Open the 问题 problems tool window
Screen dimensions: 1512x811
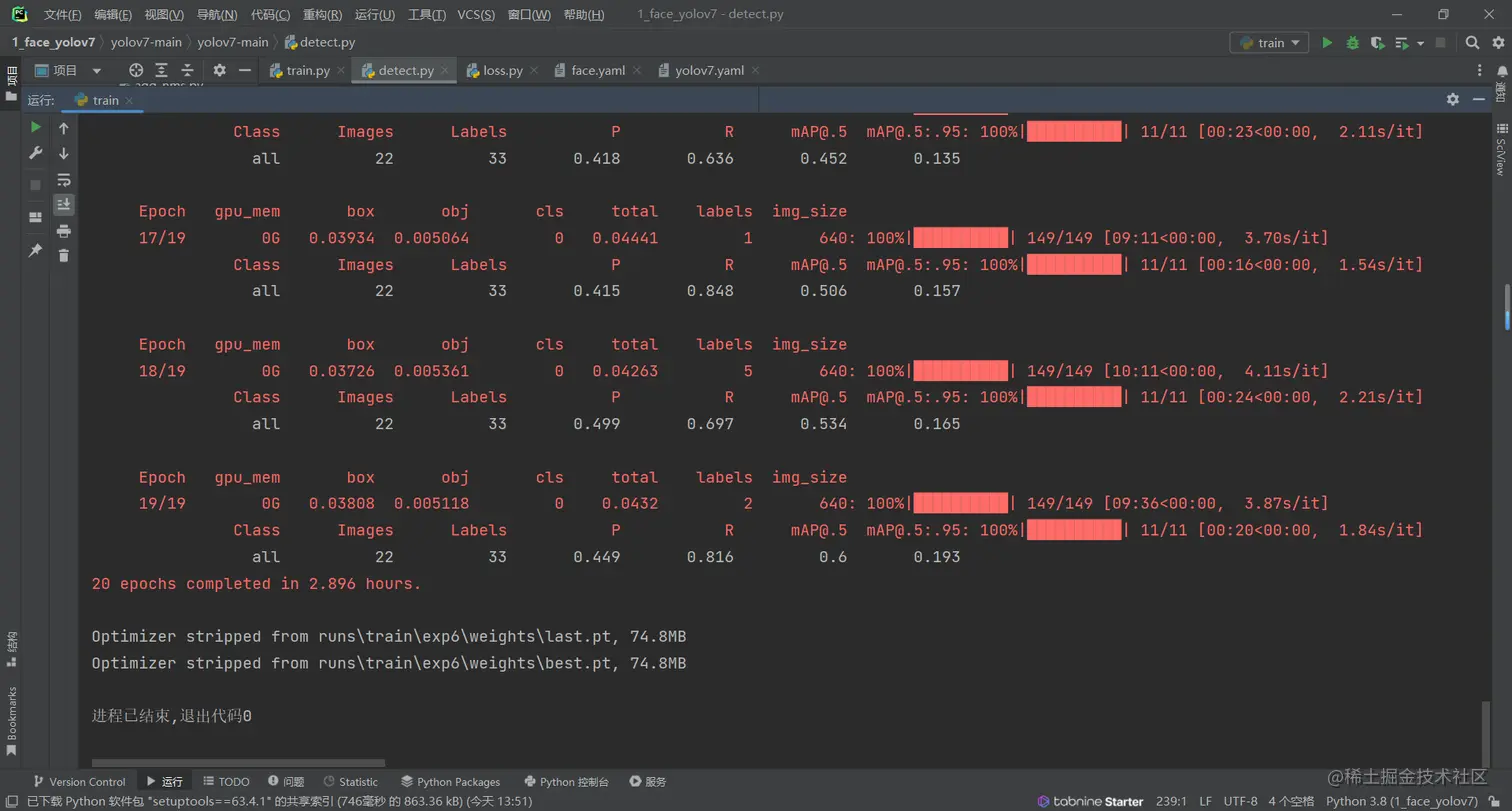coord(286,781)
